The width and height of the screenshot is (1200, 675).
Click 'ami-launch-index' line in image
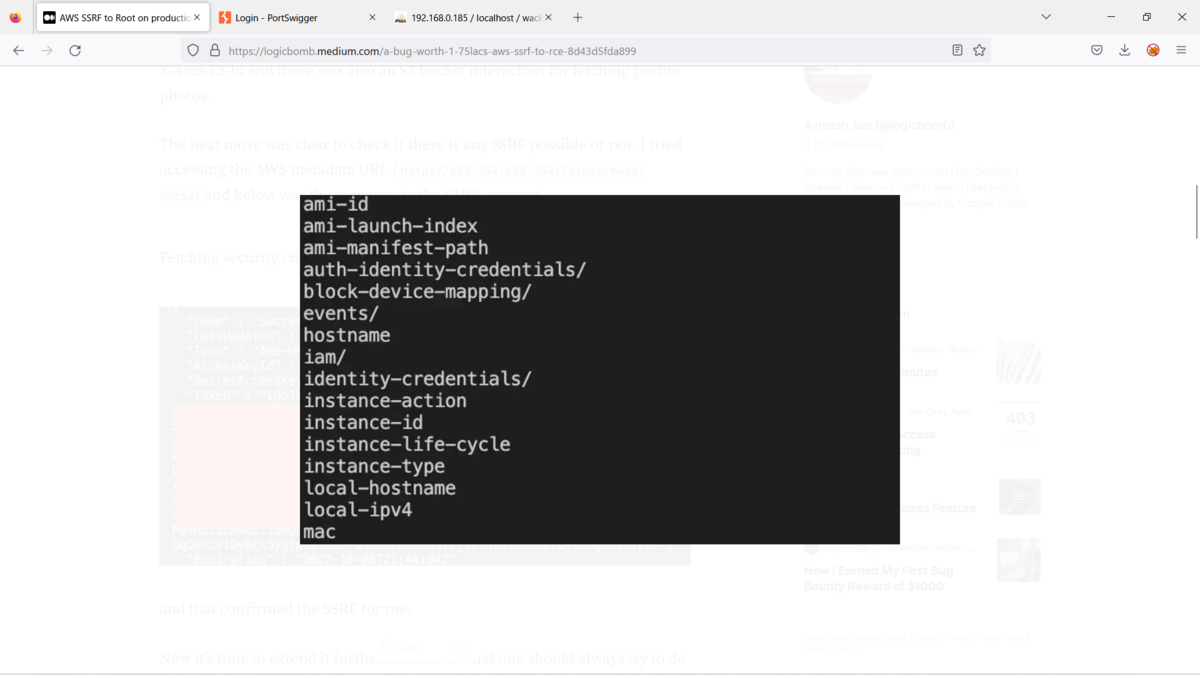(390, 226)
